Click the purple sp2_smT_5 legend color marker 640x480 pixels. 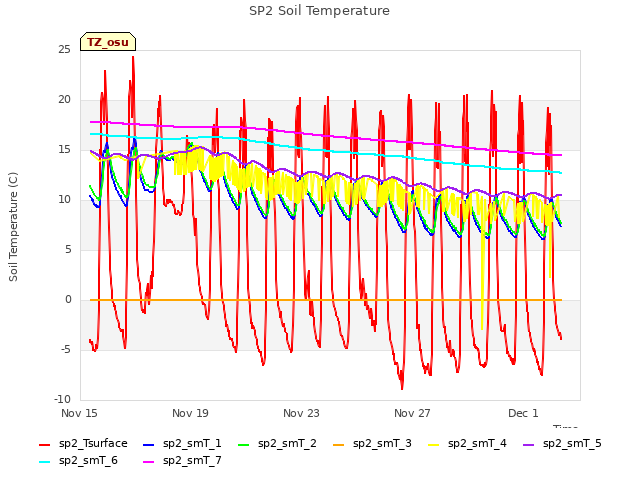pyautogui.click(x=529, y=444)
